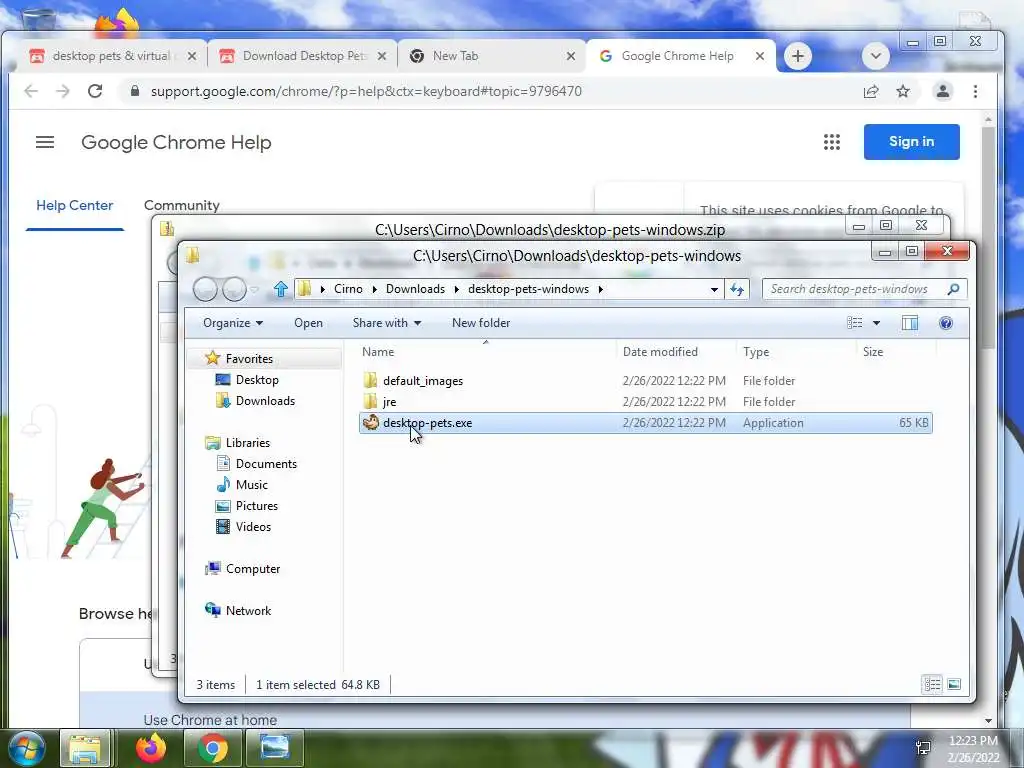1024x768 pixels.
Task: Open Firefox from taskbar
Action: (x=151, y=748)
